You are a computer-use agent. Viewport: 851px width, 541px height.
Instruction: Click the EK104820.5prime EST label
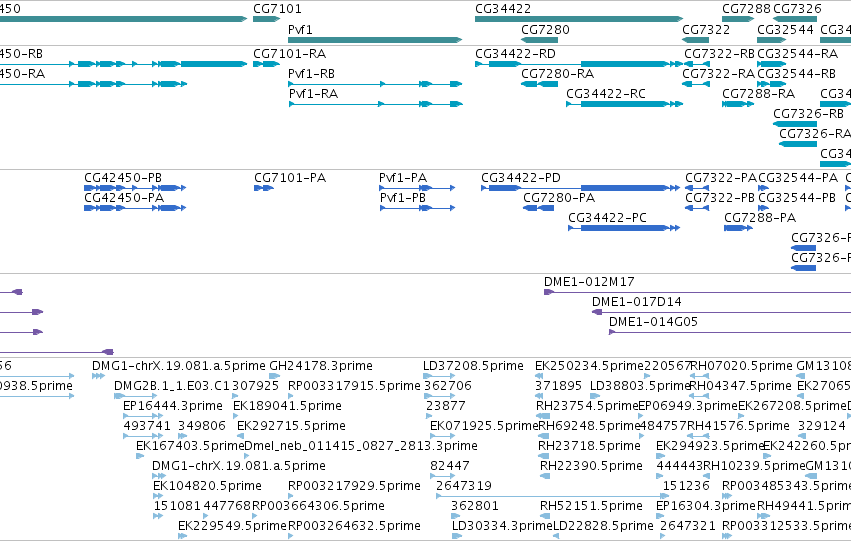(207, 486)
